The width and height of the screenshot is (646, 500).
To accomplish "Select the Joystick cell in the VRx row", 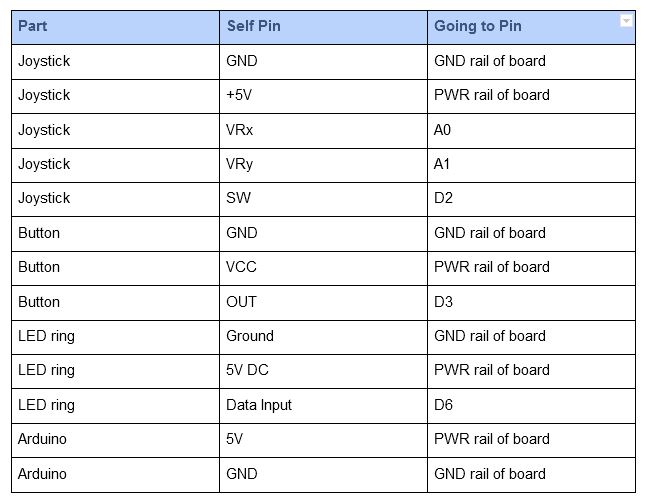I will tap(44, 130).
